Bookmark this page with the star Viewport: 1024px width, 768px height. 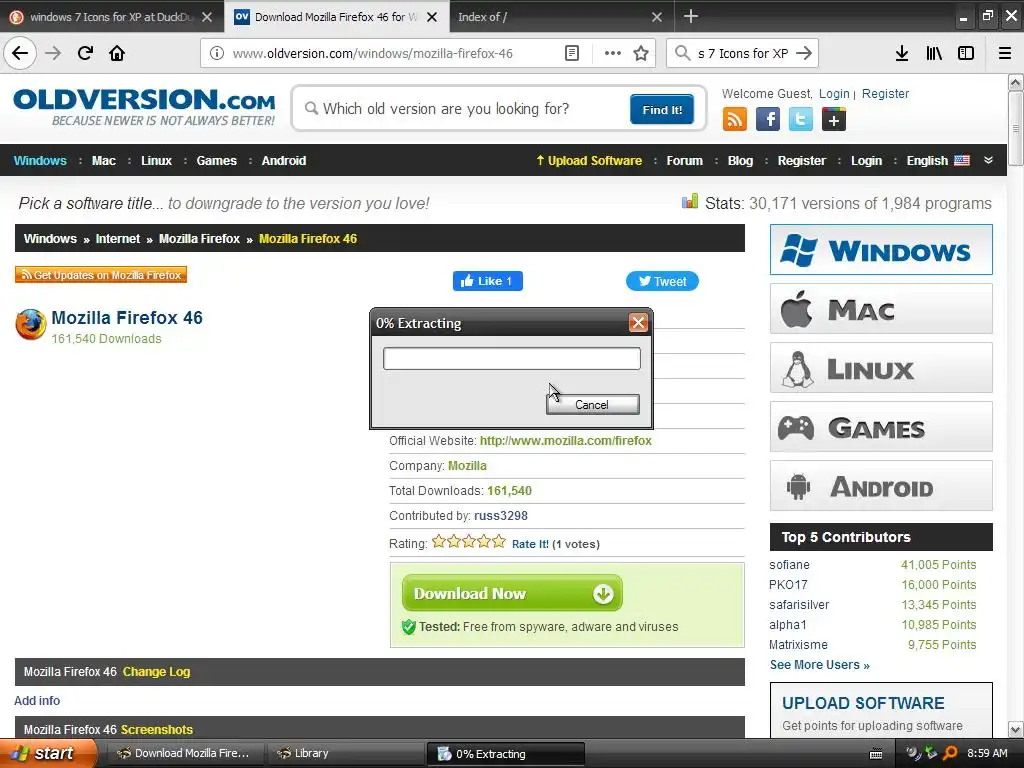pyautogui.click(x=641, y=54)
